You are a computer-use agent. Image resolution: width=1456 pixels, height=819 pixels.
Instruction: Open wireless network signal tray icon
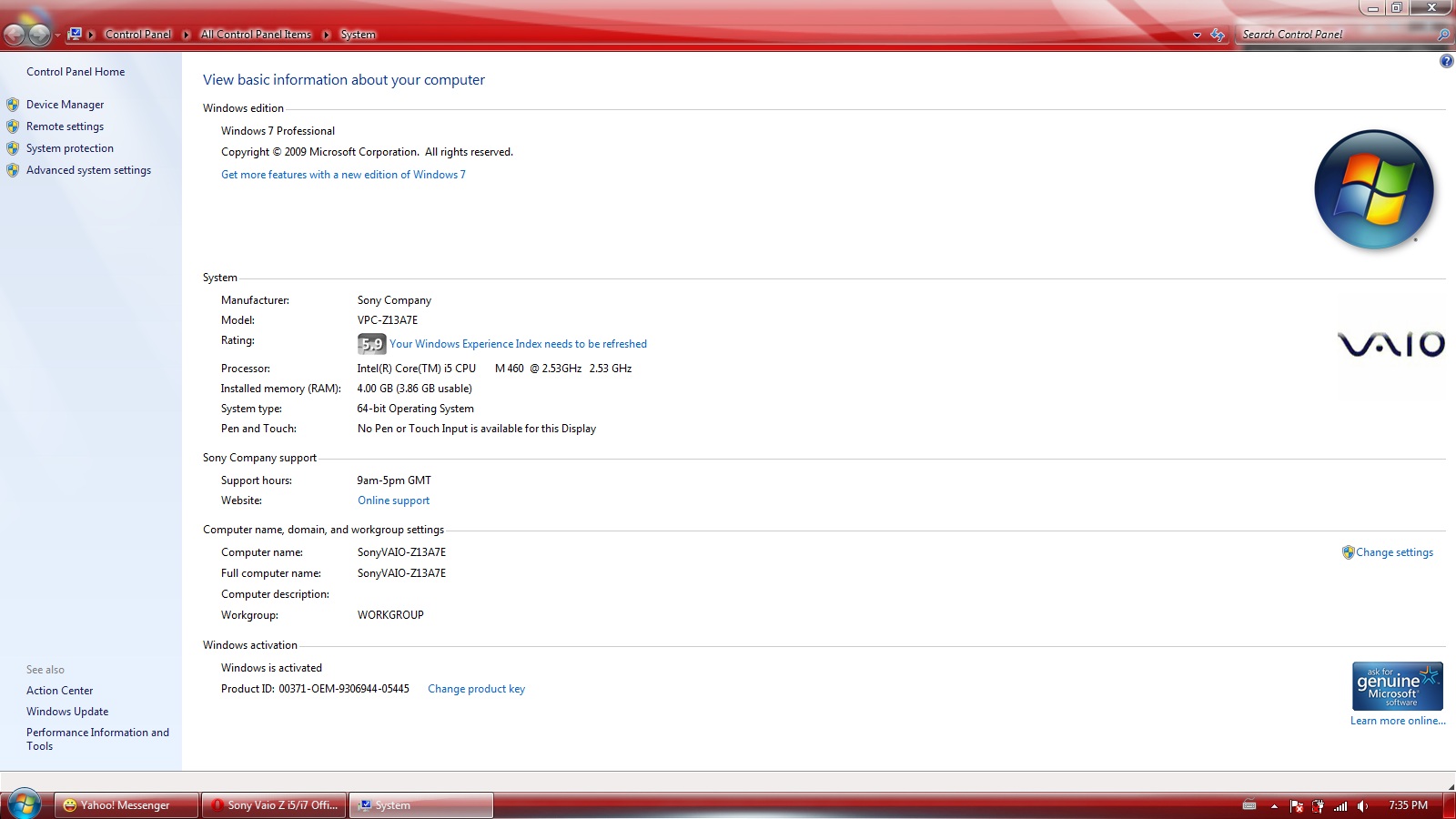(x=1340, y=806)
